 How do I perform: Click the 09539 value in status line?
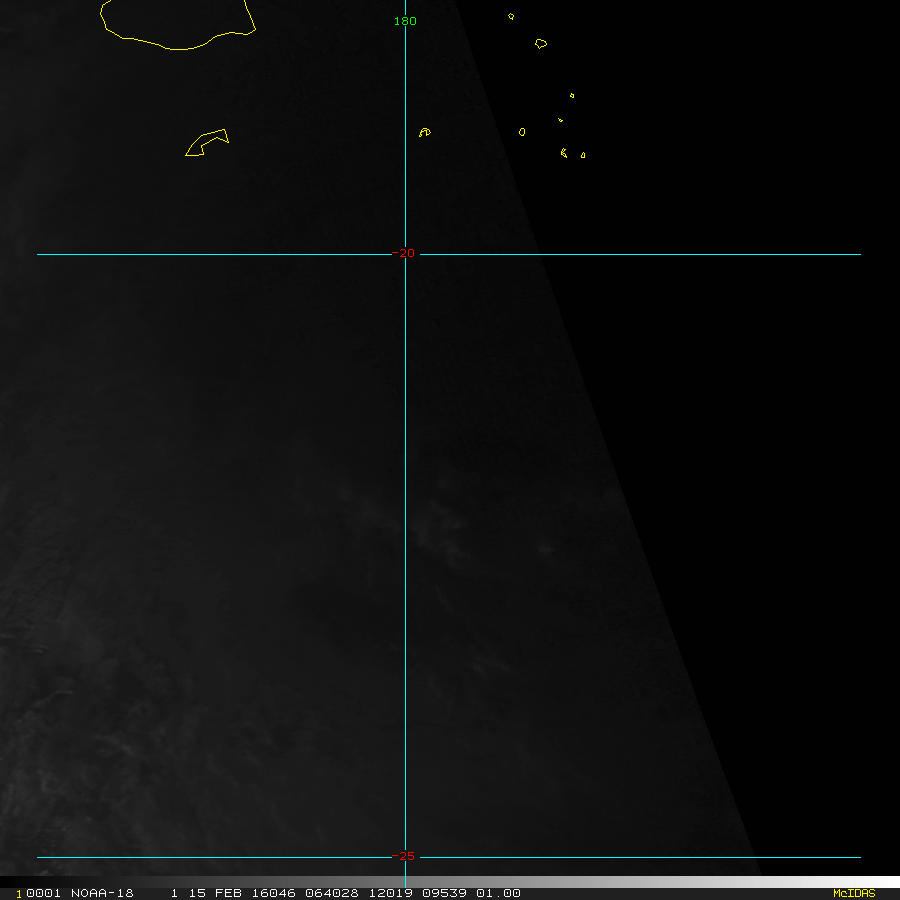[x=444, y=893]
